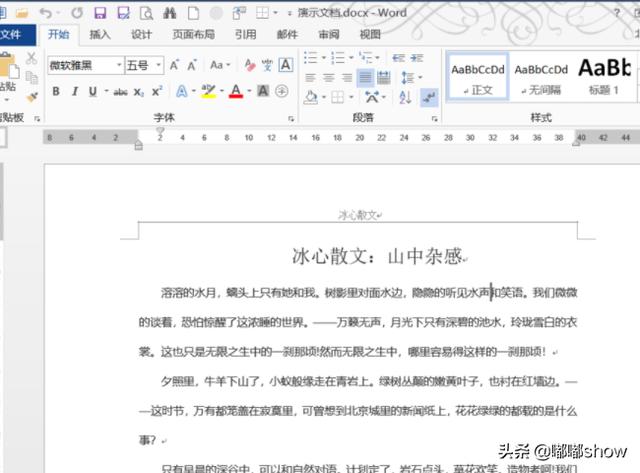Viewport: 640px width, 473px height.
Task: Save the document with the purple disk icon
Action: tap(100, 13)
